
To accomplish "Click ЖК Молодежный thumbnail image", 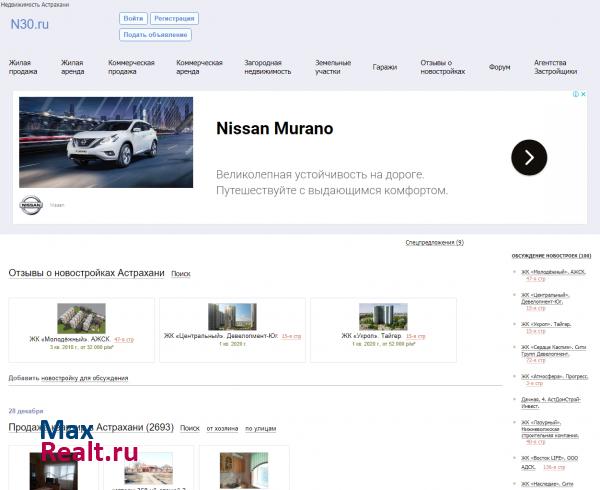I will point(81,318).
